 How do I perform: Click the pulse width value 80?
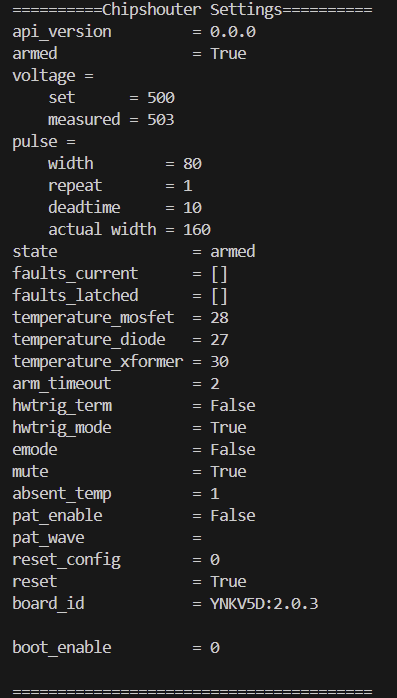point(192,163)
